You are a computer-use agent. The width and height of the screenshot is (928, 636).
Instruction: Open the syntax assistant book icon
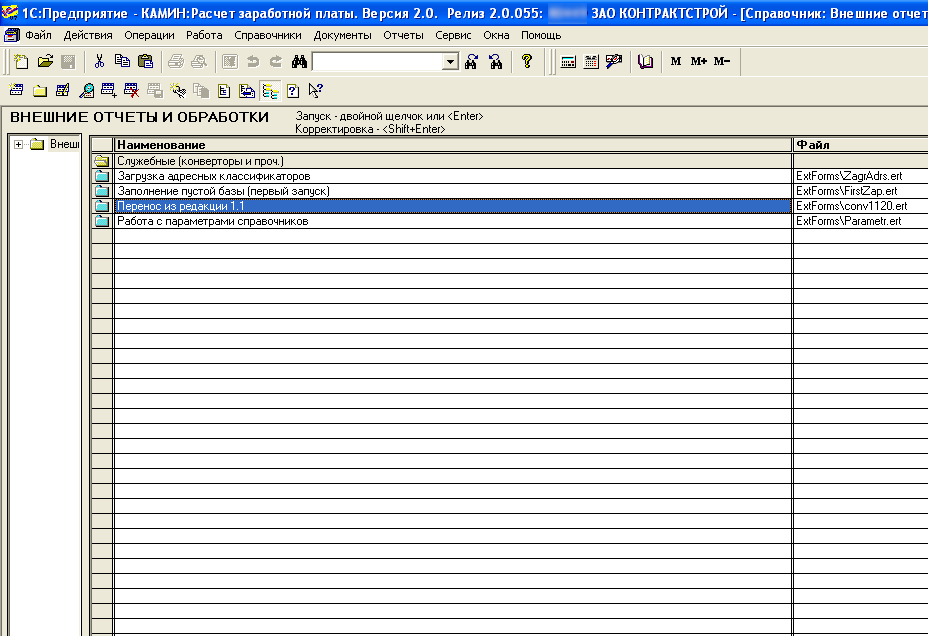click(646, 62)
